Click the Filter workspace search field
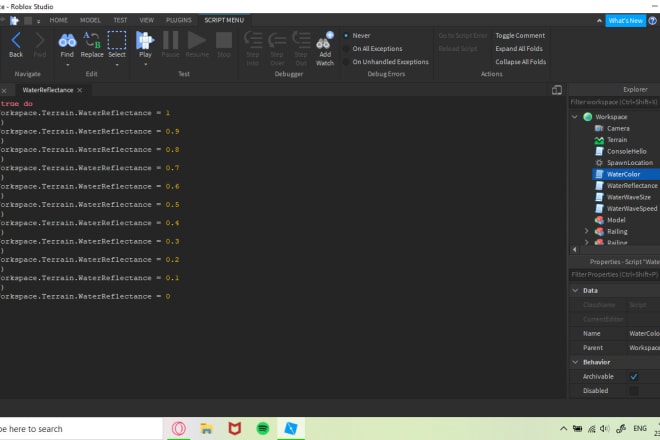This screenshot has height=440, width=660. point(614,102)
